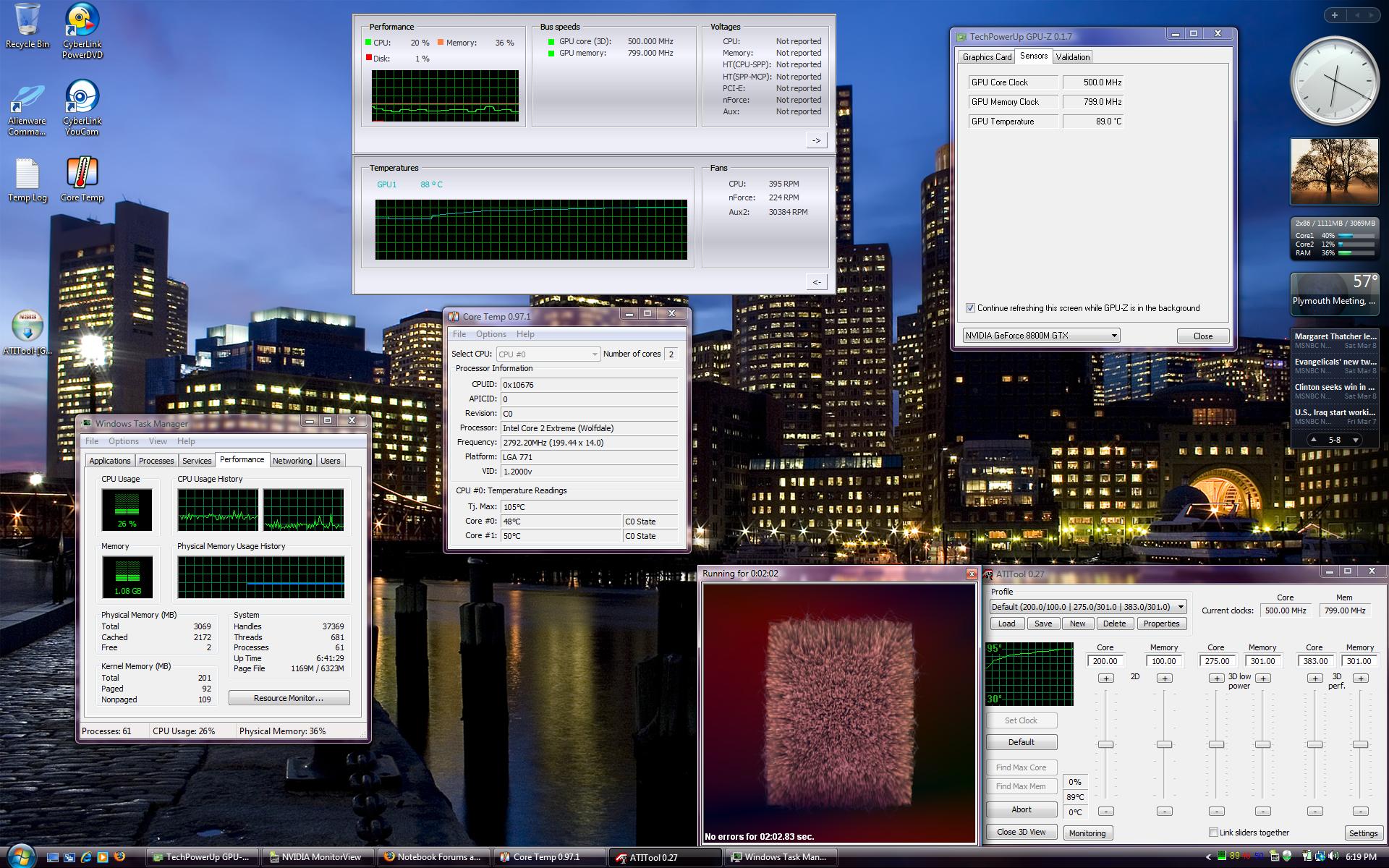
Task: Switch to the Graphics Card tab in GPU-Z
Action: [987, 57]
